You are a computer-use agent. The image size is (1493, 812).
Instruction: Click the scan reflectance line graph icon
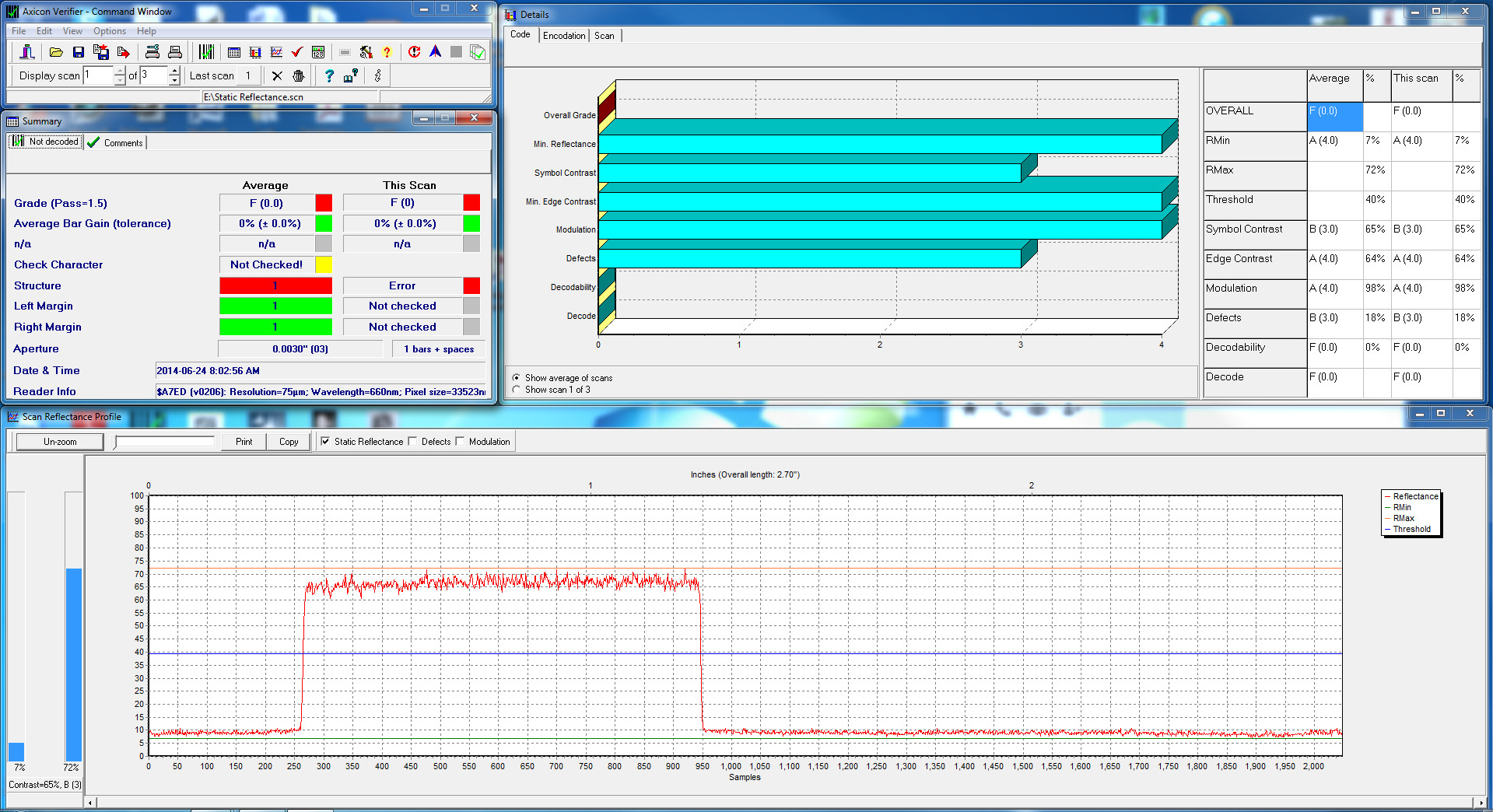click(276, 52)
